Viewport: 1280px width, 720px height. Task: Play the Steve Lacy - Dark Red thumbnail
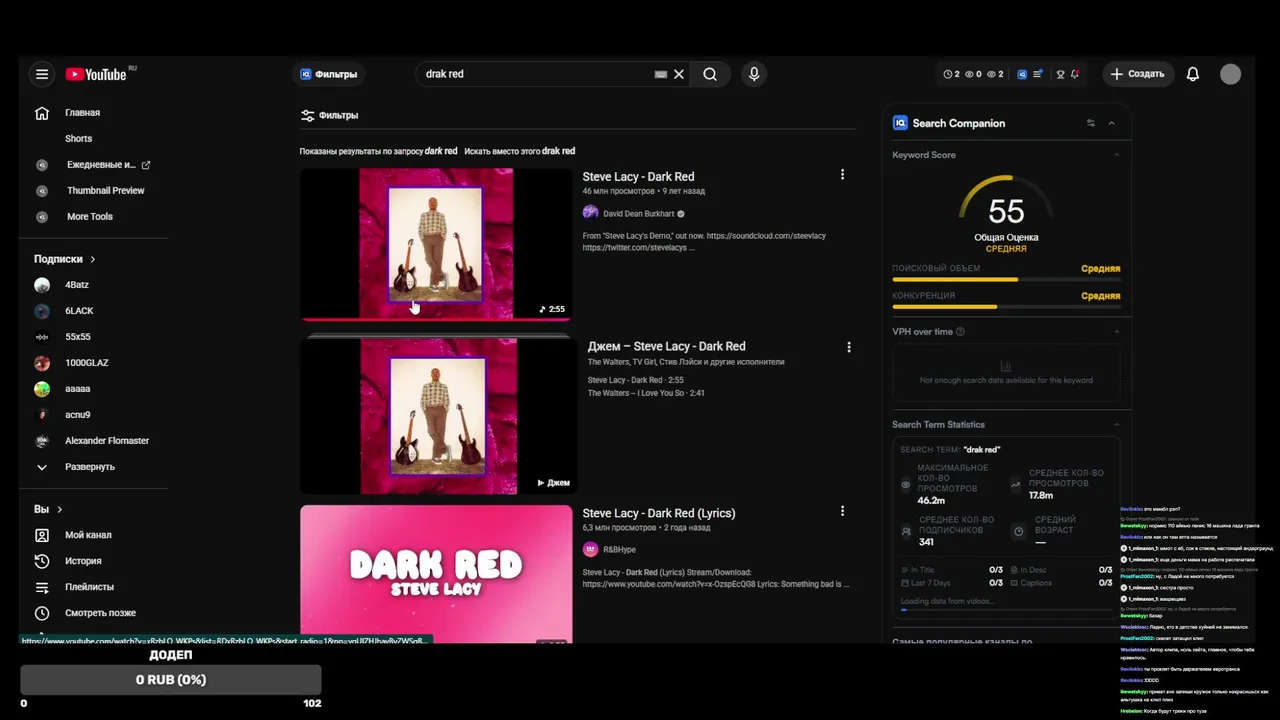coord(436,244)
